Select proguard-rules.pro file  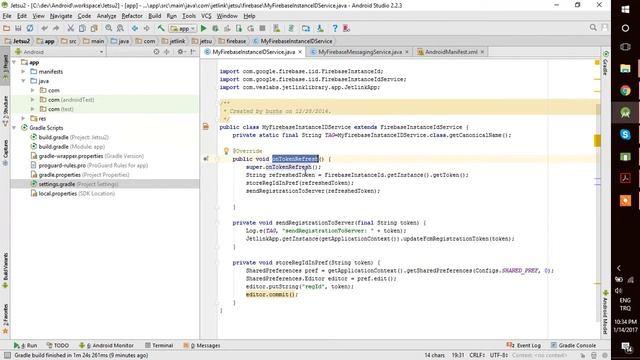[89, 165]
